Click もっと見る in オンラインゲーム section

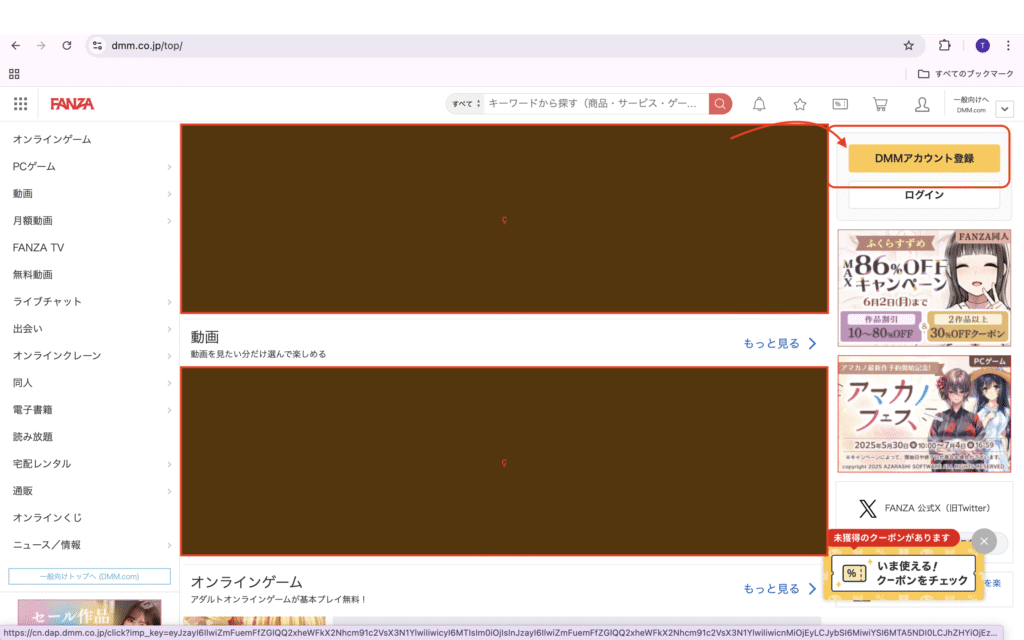pos(780,589)
